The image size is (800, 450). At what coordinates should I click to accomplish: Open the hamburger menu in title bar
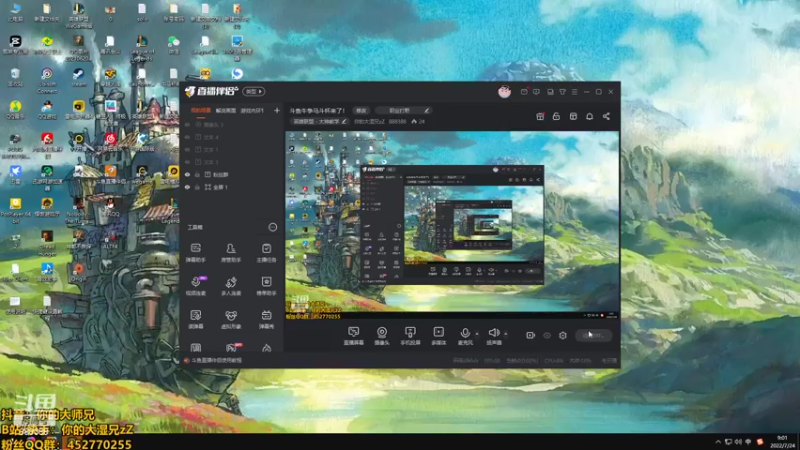pyautogui.click(x=574, y=92)
